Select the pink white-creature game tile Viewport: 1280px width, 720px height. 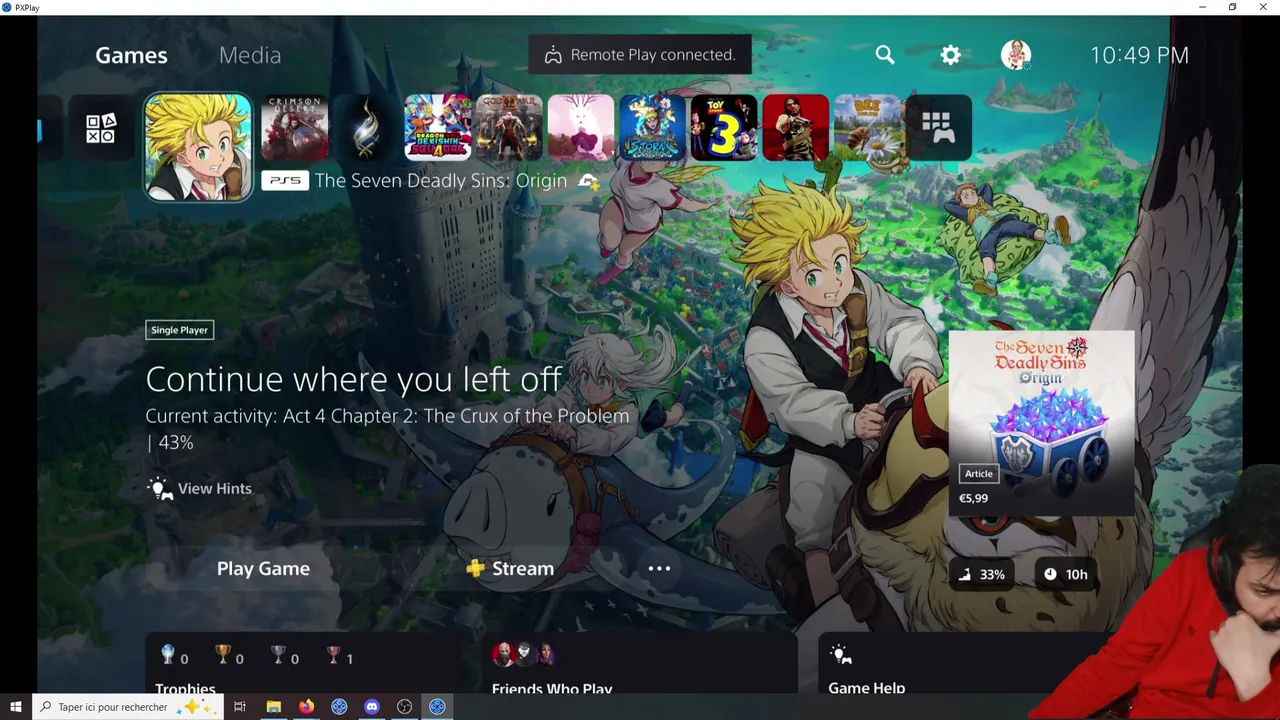coord(581,128)
